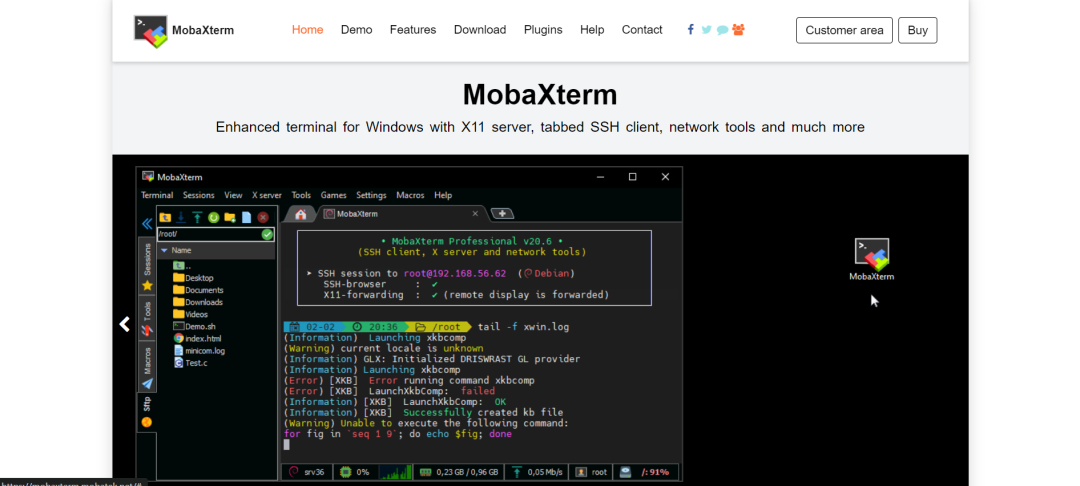1080x486 pixels.
Task: Go to the Home page link
Action: click(x=307, y=30)
